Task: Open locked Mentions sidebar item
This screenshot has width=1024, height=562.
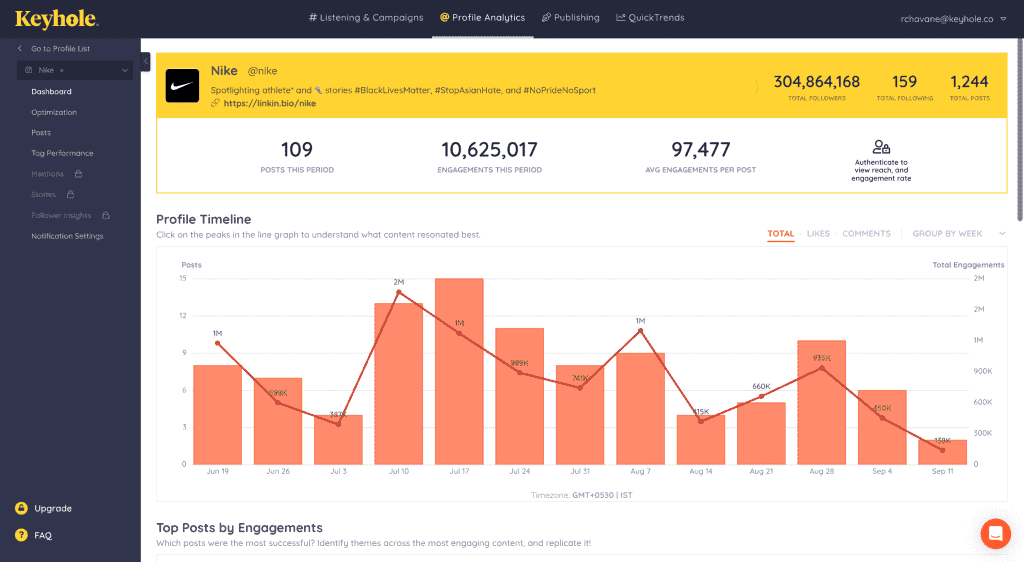Action: point(48,174)
